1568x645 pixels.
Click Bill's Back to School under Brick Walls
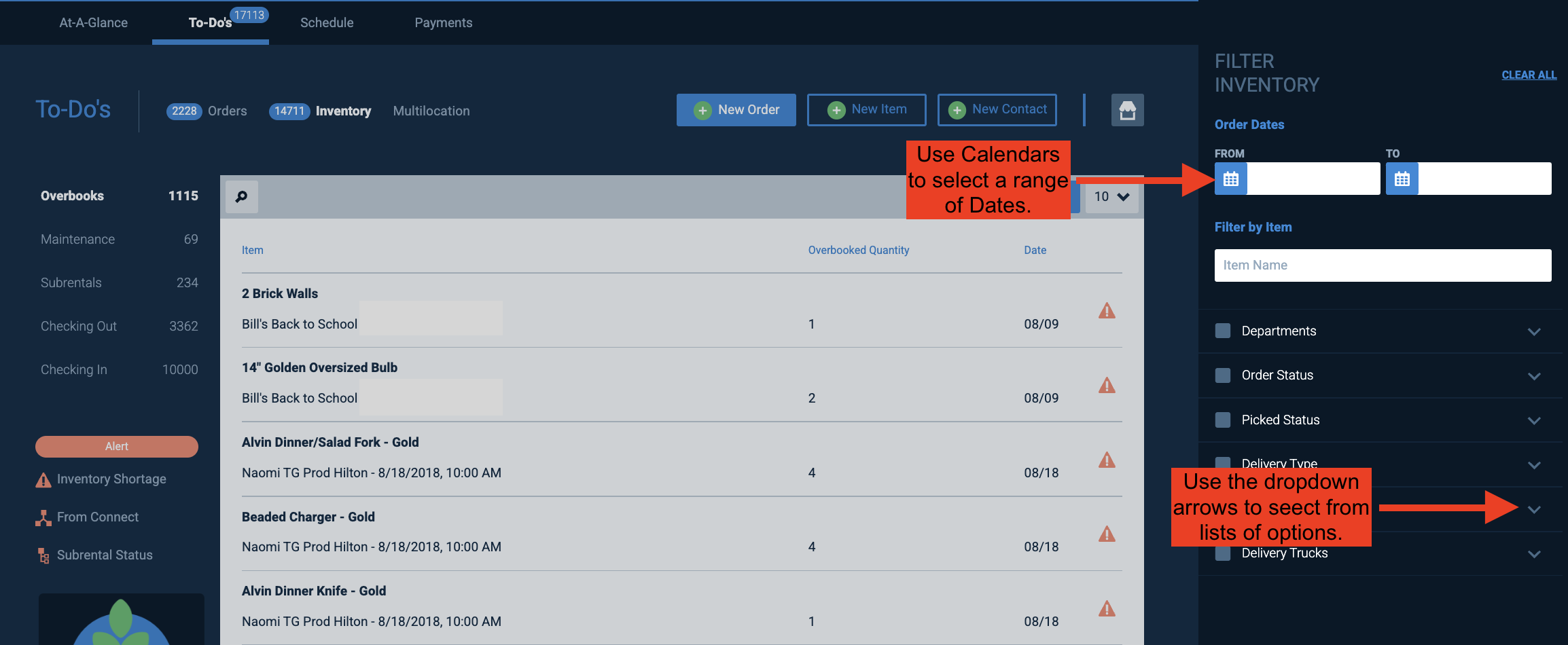coord(300,325)
